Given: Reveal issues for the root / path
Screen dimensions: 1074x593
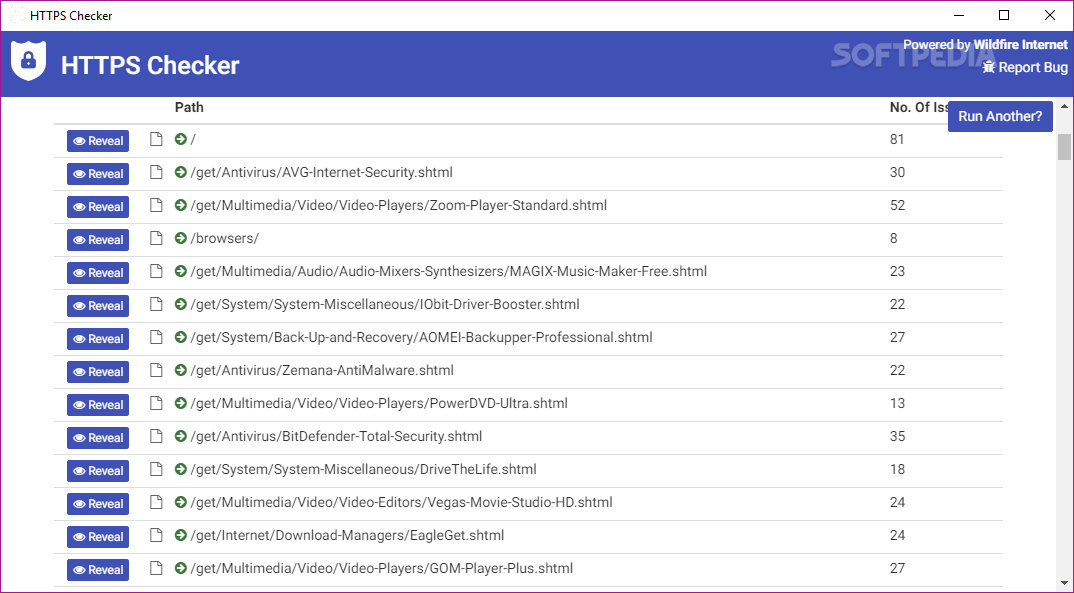Looking at the screenshot, I should (98, 141).
